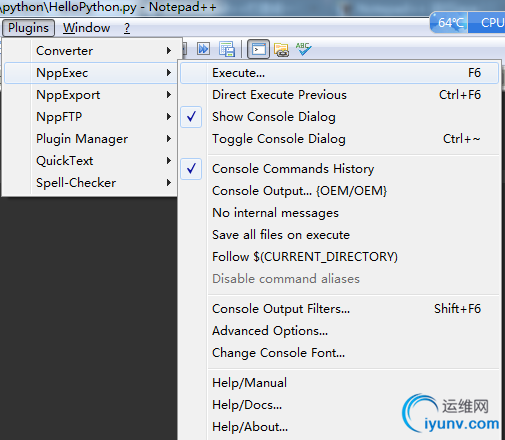This screenshot has width=505, height=440.
Task: Choose Direct Execute Previous
Action: (339, 95)
